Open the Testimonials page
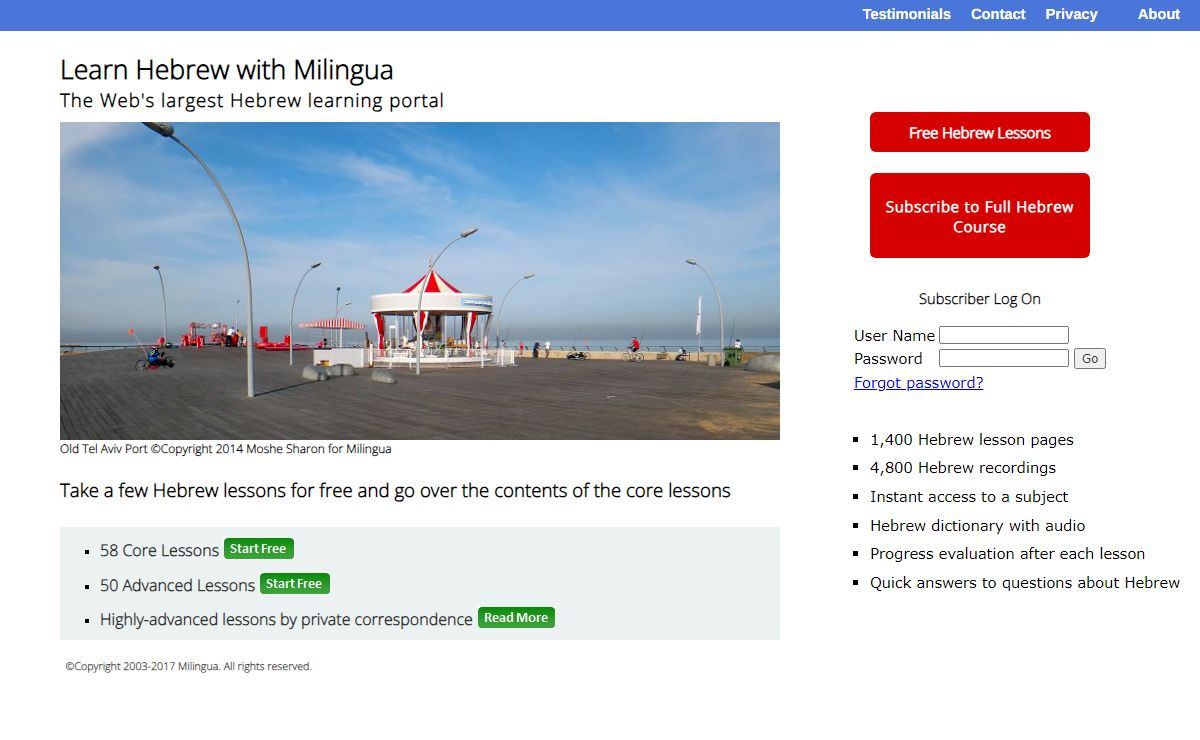1200x740 pixels. click(906, 14)
